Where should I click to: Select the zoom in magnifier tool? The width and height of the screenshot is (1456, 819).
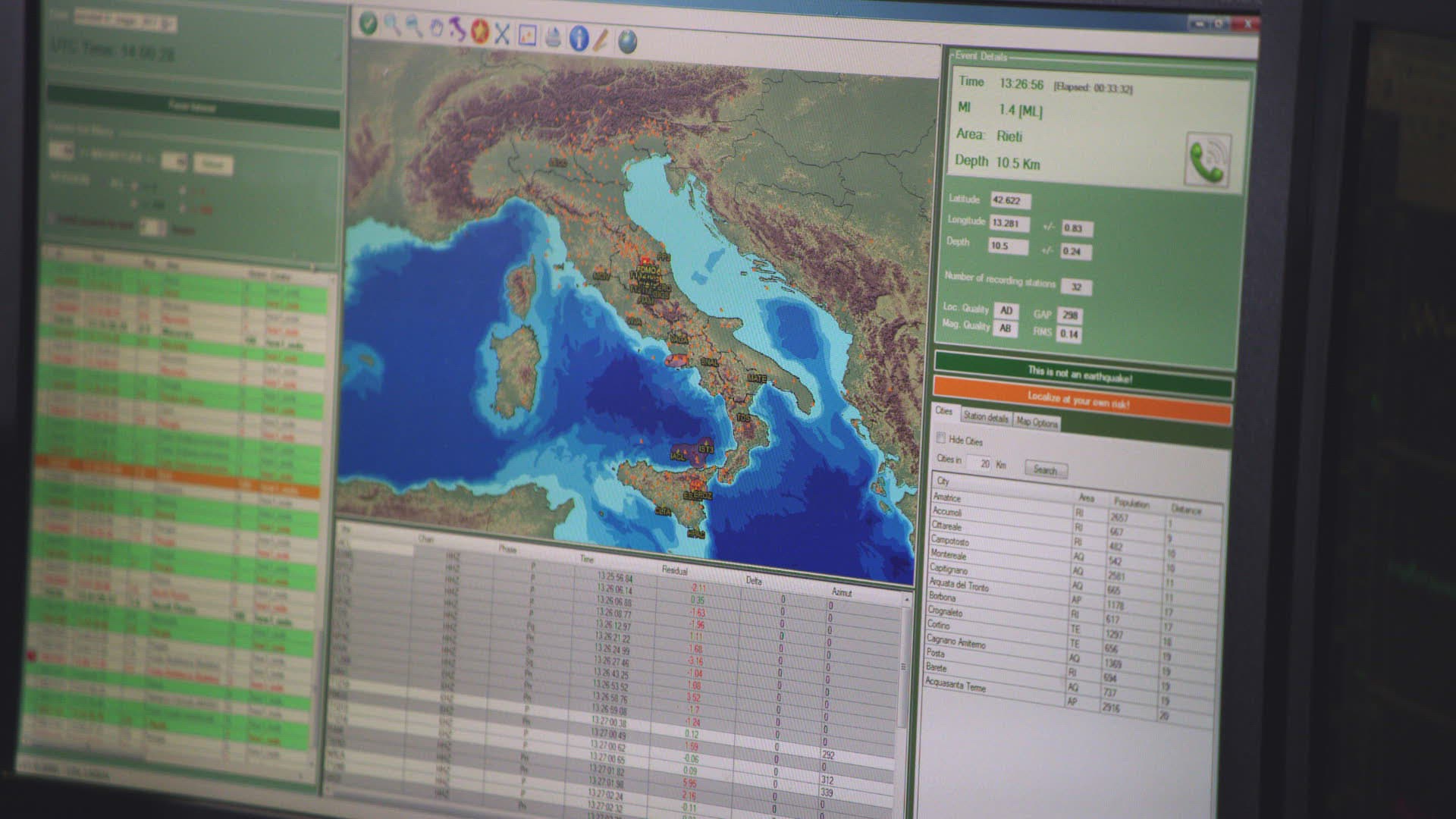point(391,25)
